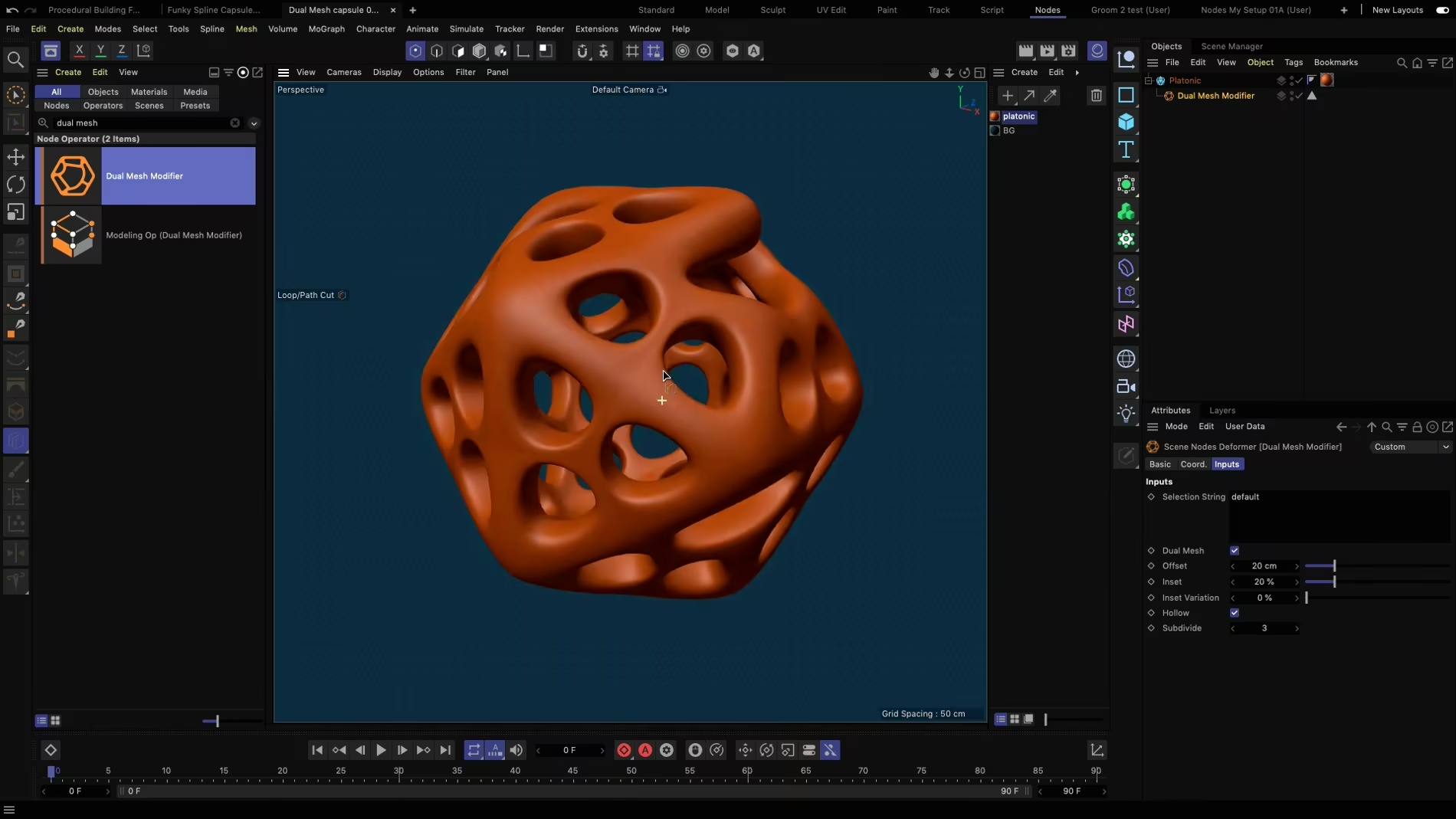This screenshot has height=819, width=1456.
Task: Add a Light object from side palette
Action: pyautogui.click(x=1126, y=414)
